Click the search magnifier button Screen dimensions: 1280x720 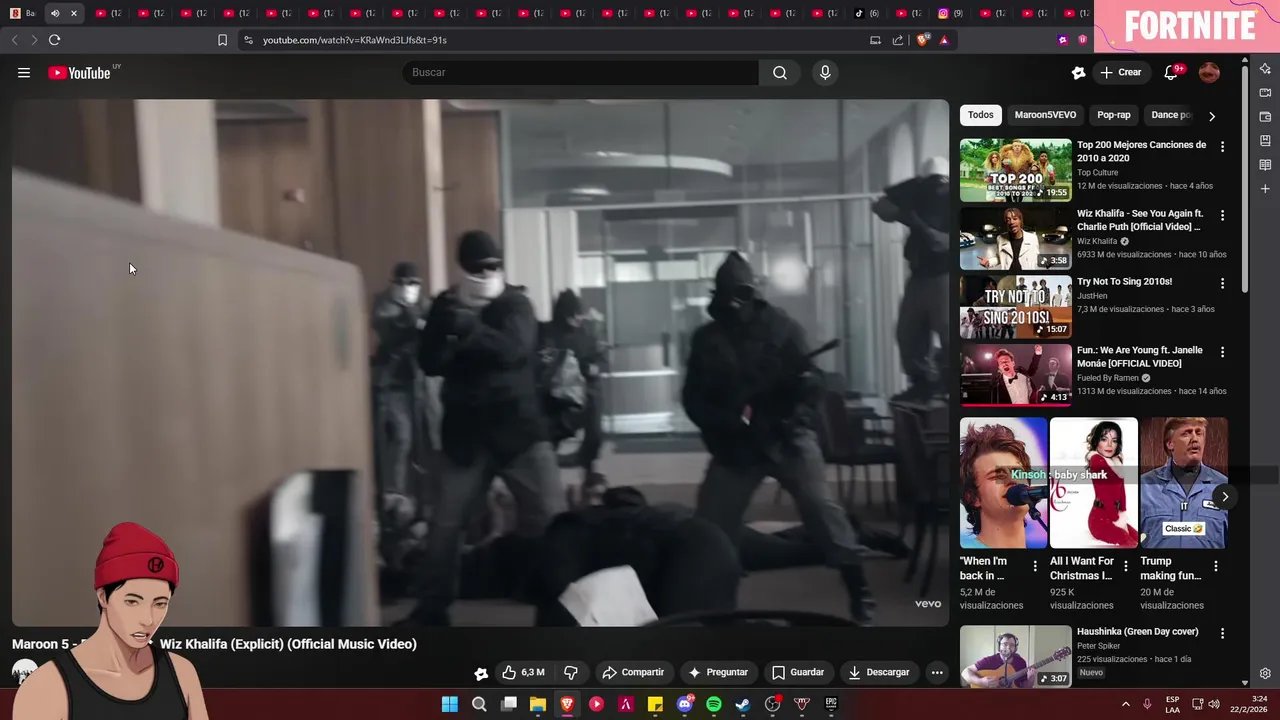tap(780, 72)
